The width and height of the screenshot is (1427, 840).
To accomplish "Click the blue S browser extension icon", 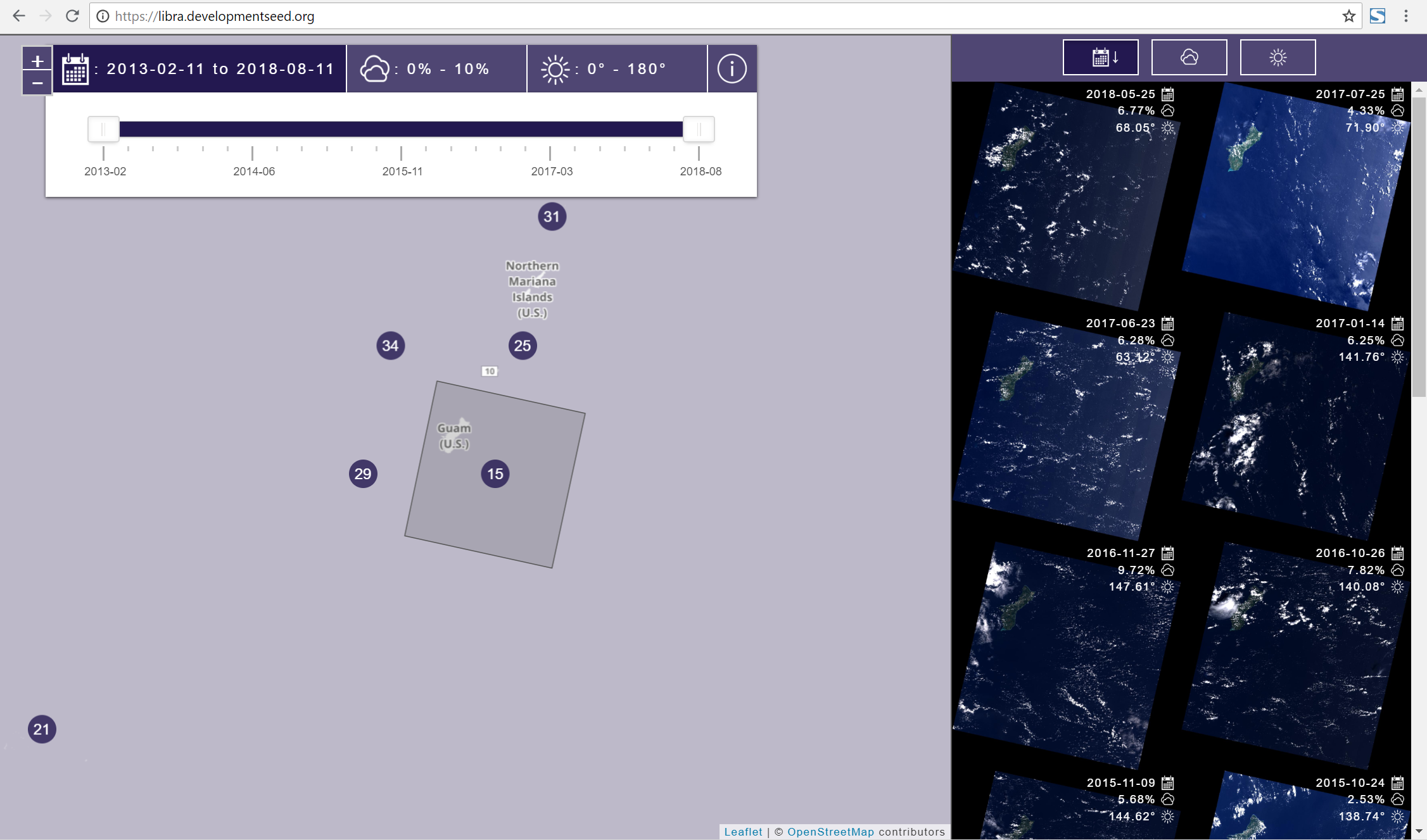I will pos(1378,16).
